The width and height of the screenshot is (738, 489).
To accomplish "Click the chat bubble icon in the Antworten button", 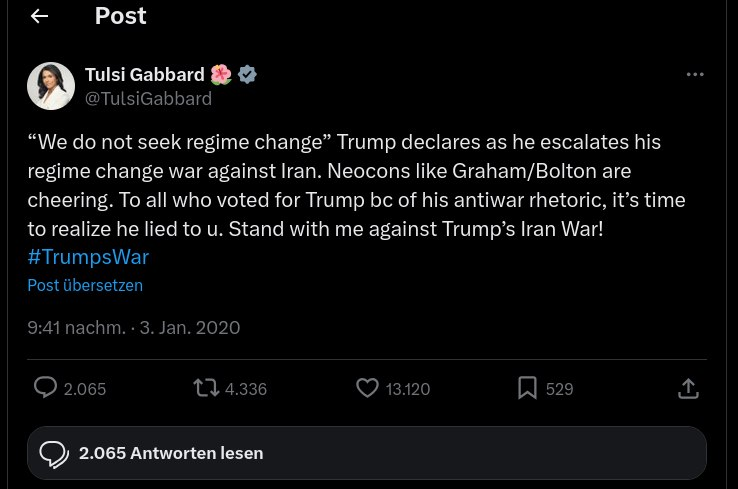I will 54,453.
